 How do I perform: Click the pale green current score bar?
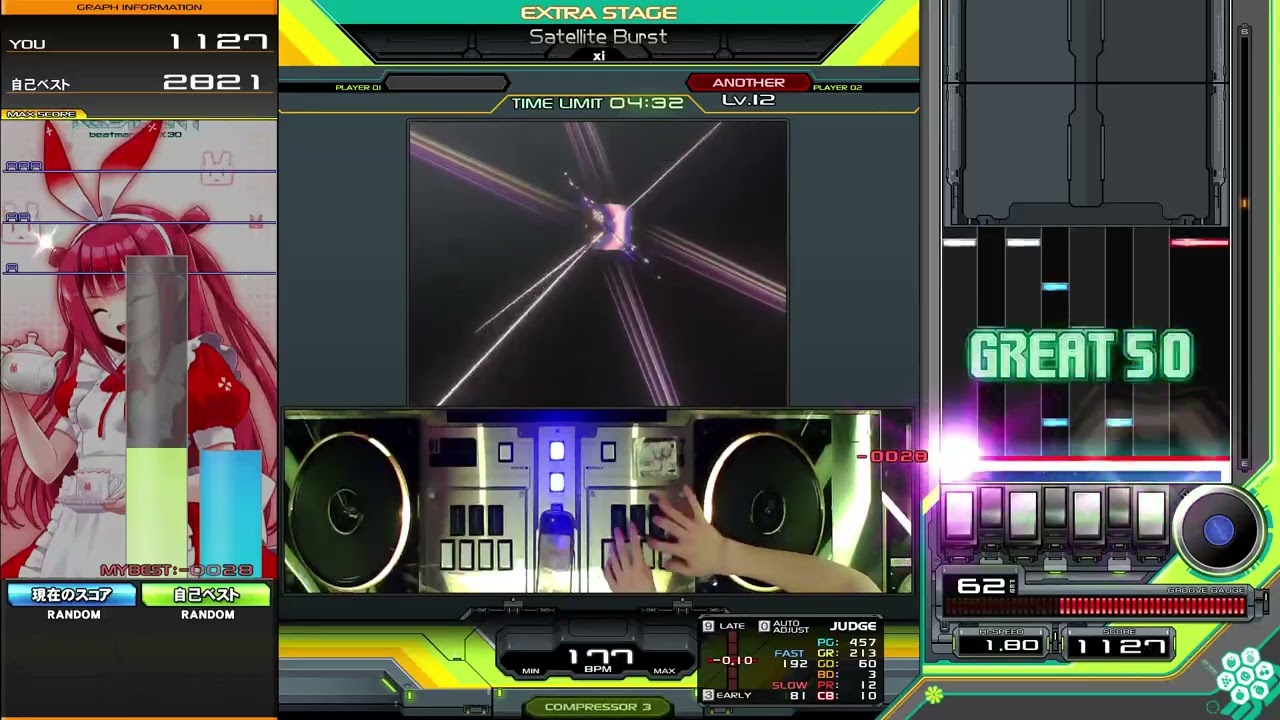156,512
